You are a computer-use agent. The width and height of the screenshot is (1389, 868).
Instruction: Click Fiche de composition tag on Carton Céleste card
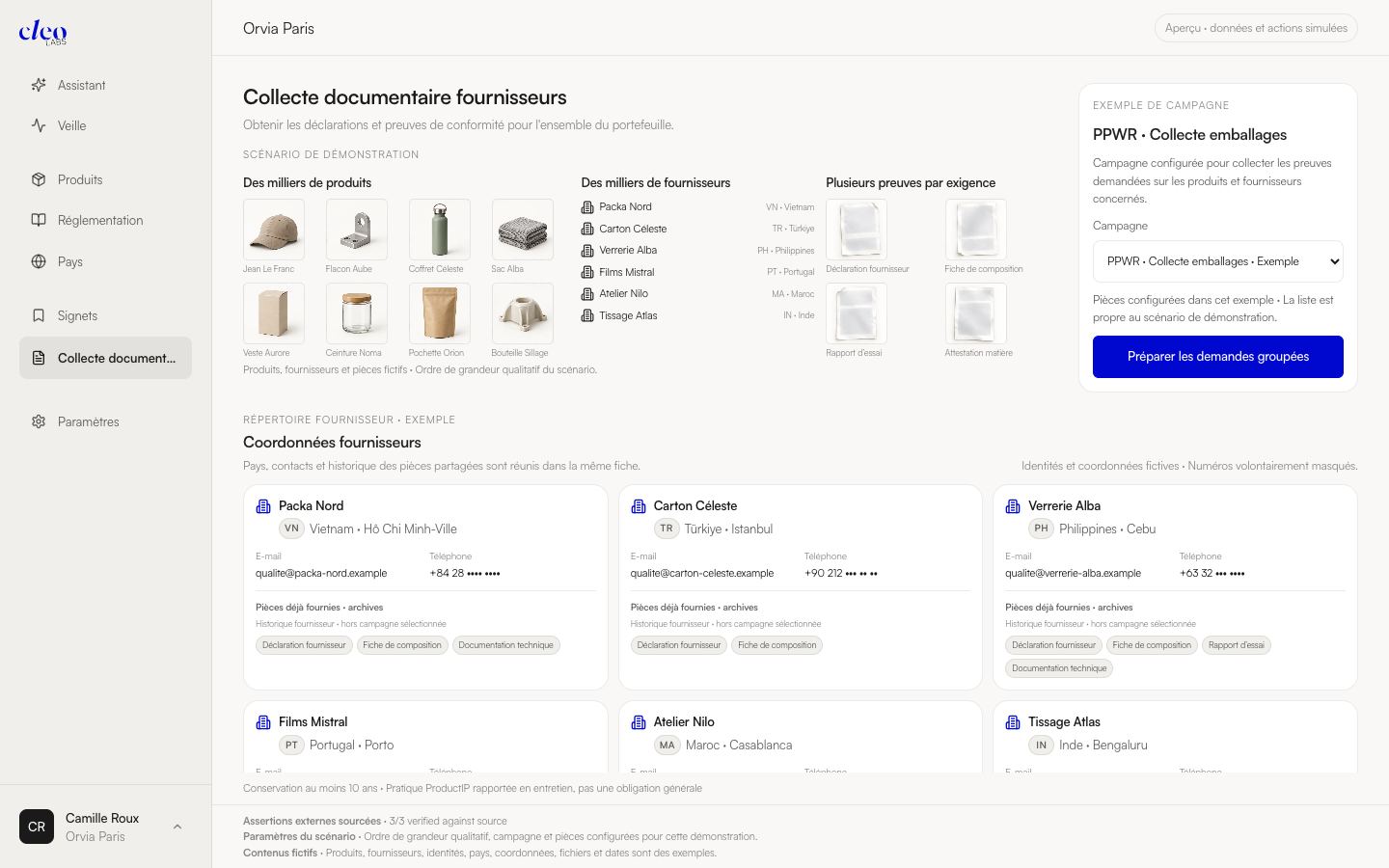(777, 645)
